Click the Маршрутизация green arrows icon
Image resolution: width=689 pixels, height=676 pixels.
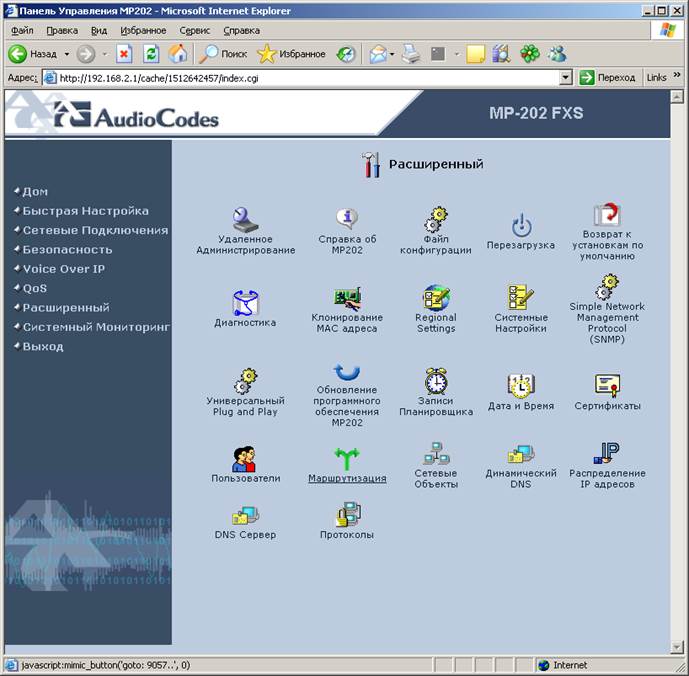tap(347, 459)
